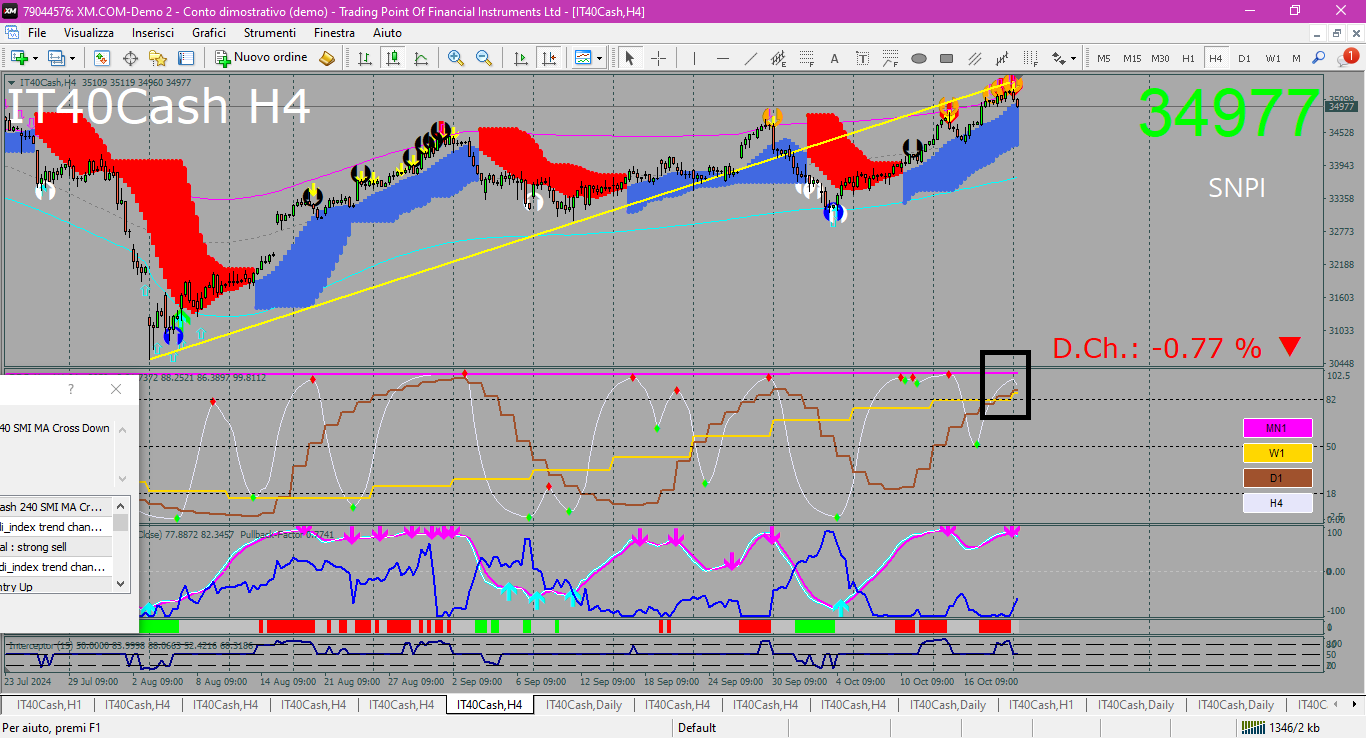This screenshot has width=1366, height=738.
Task: Toggle the Data Window crosshair-circle icon
Action: click(130, 58)
